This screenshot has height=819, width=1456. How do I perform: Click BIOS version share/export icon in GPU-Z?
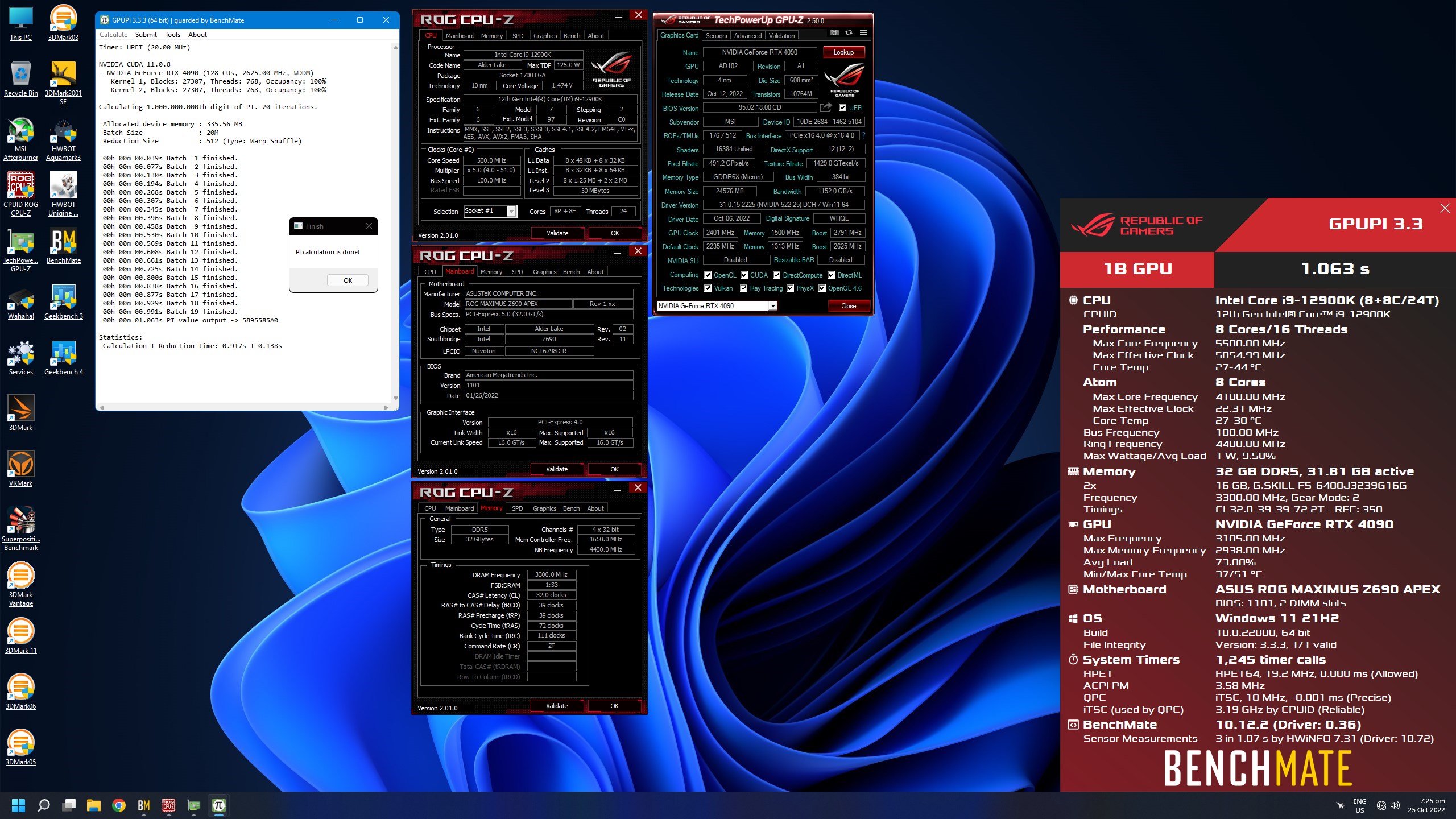pyautogui.click(x=826, y=107)
